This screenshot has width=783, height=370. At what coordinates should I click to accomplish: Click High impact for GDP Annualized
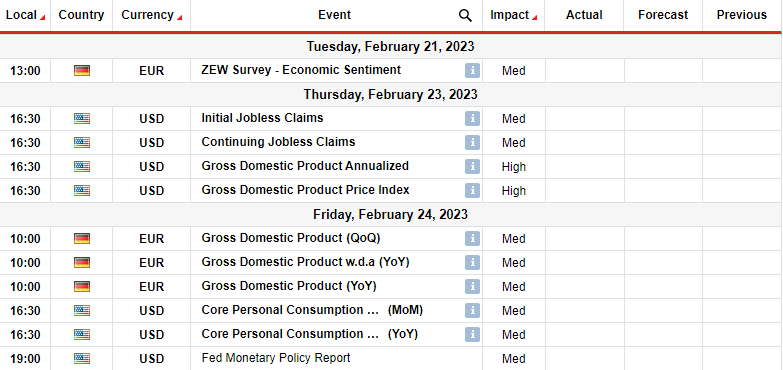[513, 167]
